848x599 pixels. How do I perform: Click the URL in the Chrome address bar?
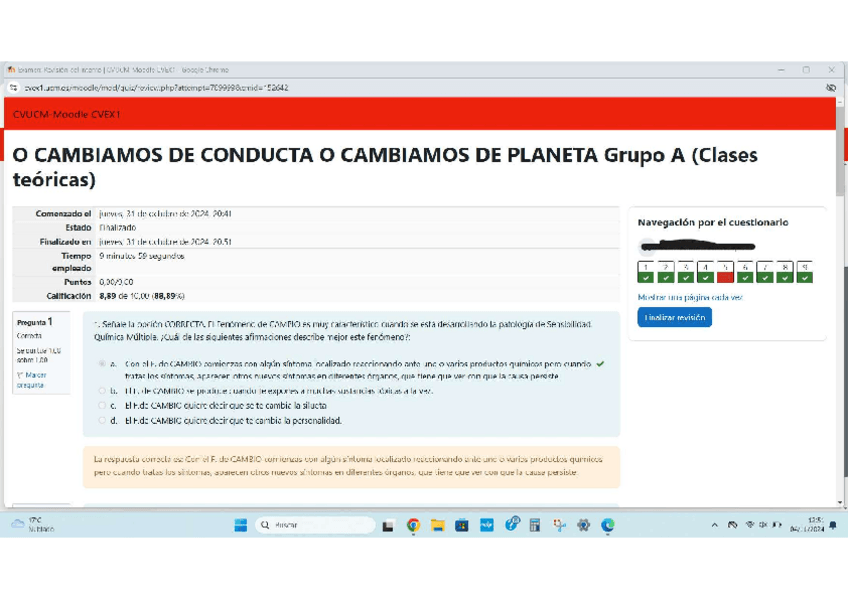click(x=156, y=88)
